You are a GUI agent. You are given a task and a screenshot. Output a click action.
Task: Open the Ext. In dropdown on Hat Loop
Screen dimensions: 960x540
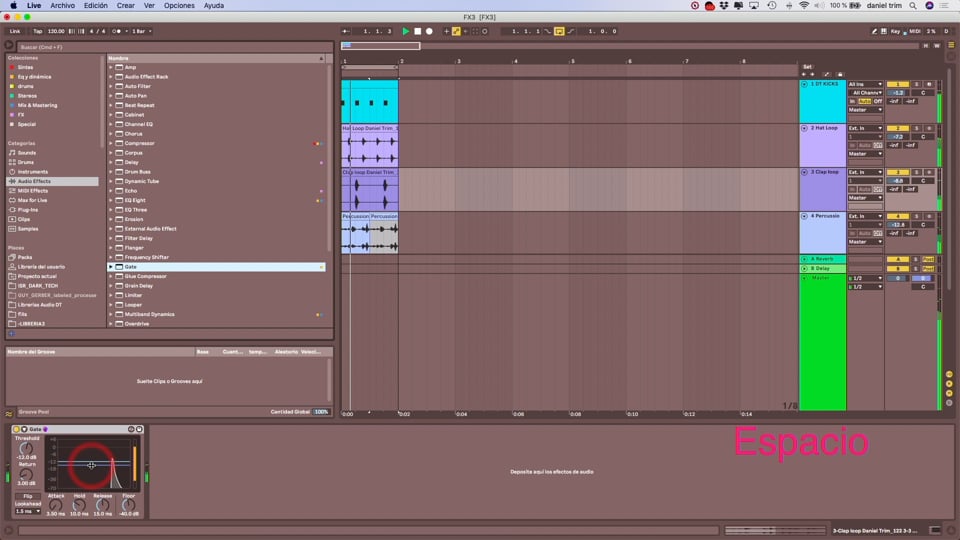tap(865, 129)
